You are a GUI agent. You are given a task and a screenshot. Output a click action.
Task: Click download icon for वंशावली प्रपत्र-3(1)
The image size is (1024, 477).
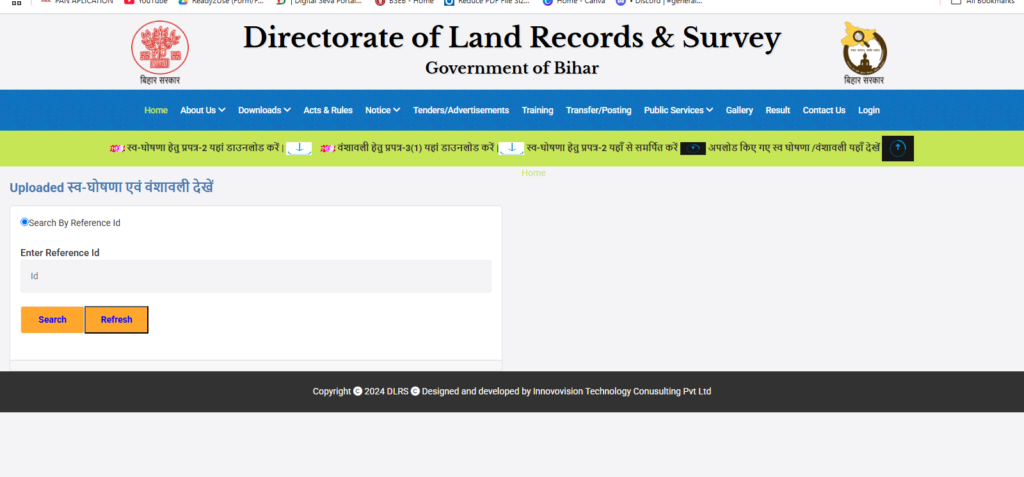(511, 148)
